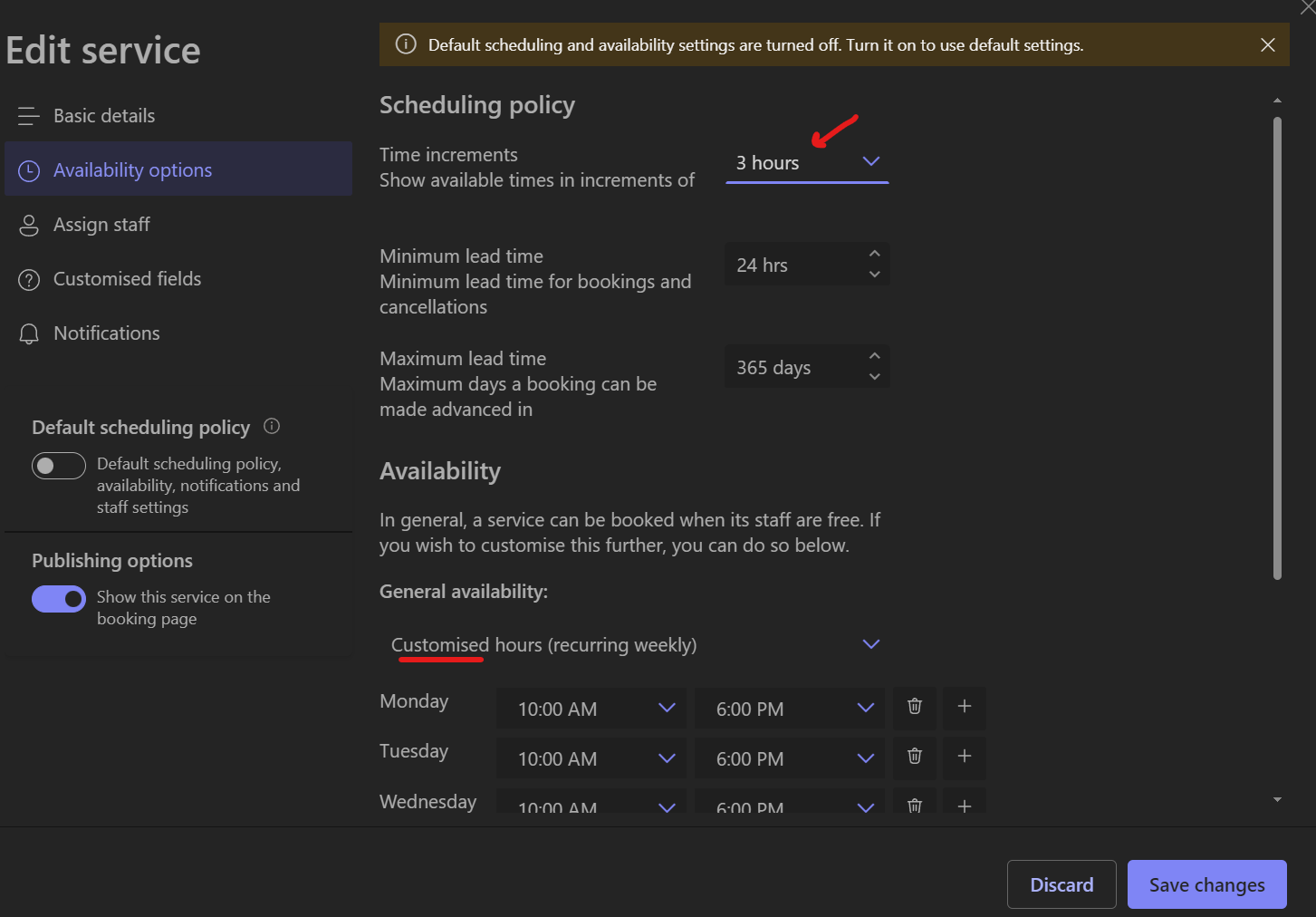Image resolution: width=1316 pixels, height=917 pixels.
Task: Delete the Wednesday time slot
Action: (x=915, y=802)
